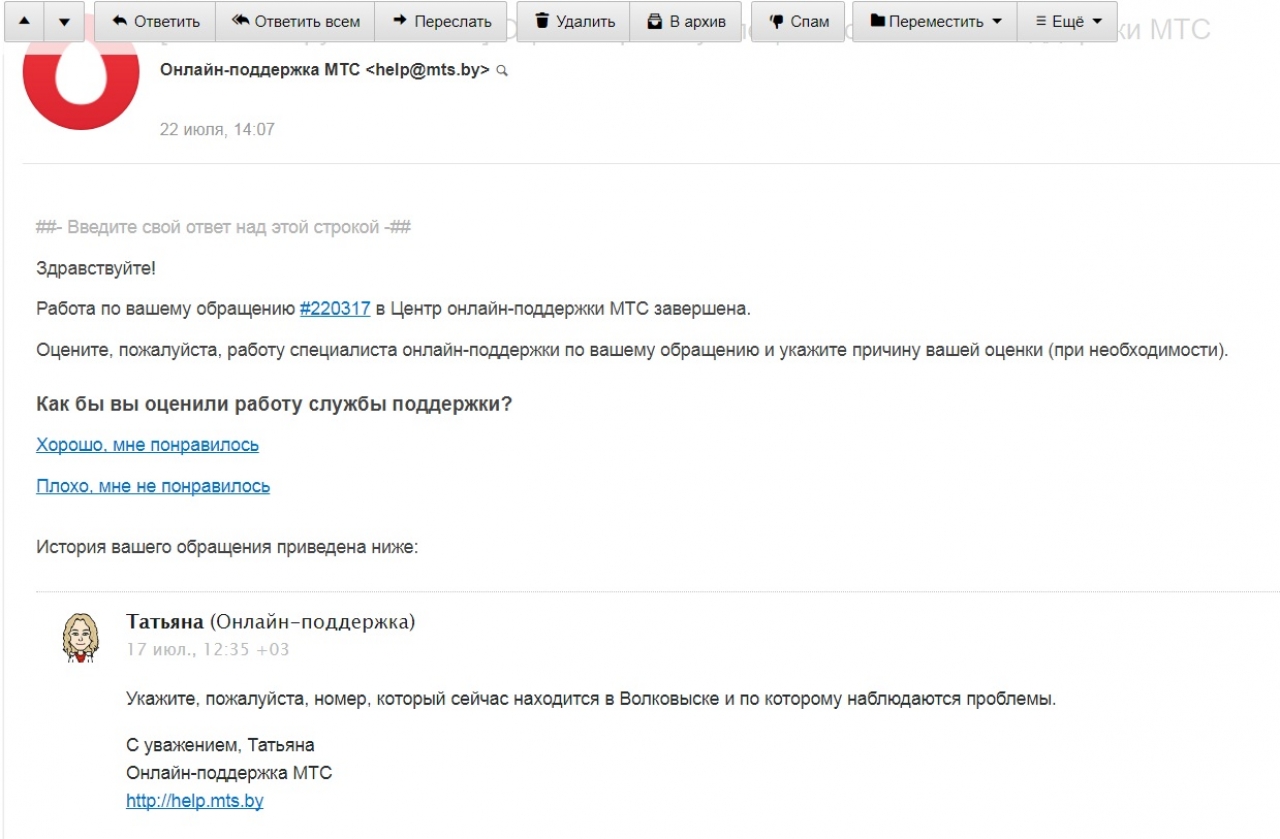Click the agent name Татьяна (Онлайн-поддержка)
1280x839 pixels.
pos(270,622)
